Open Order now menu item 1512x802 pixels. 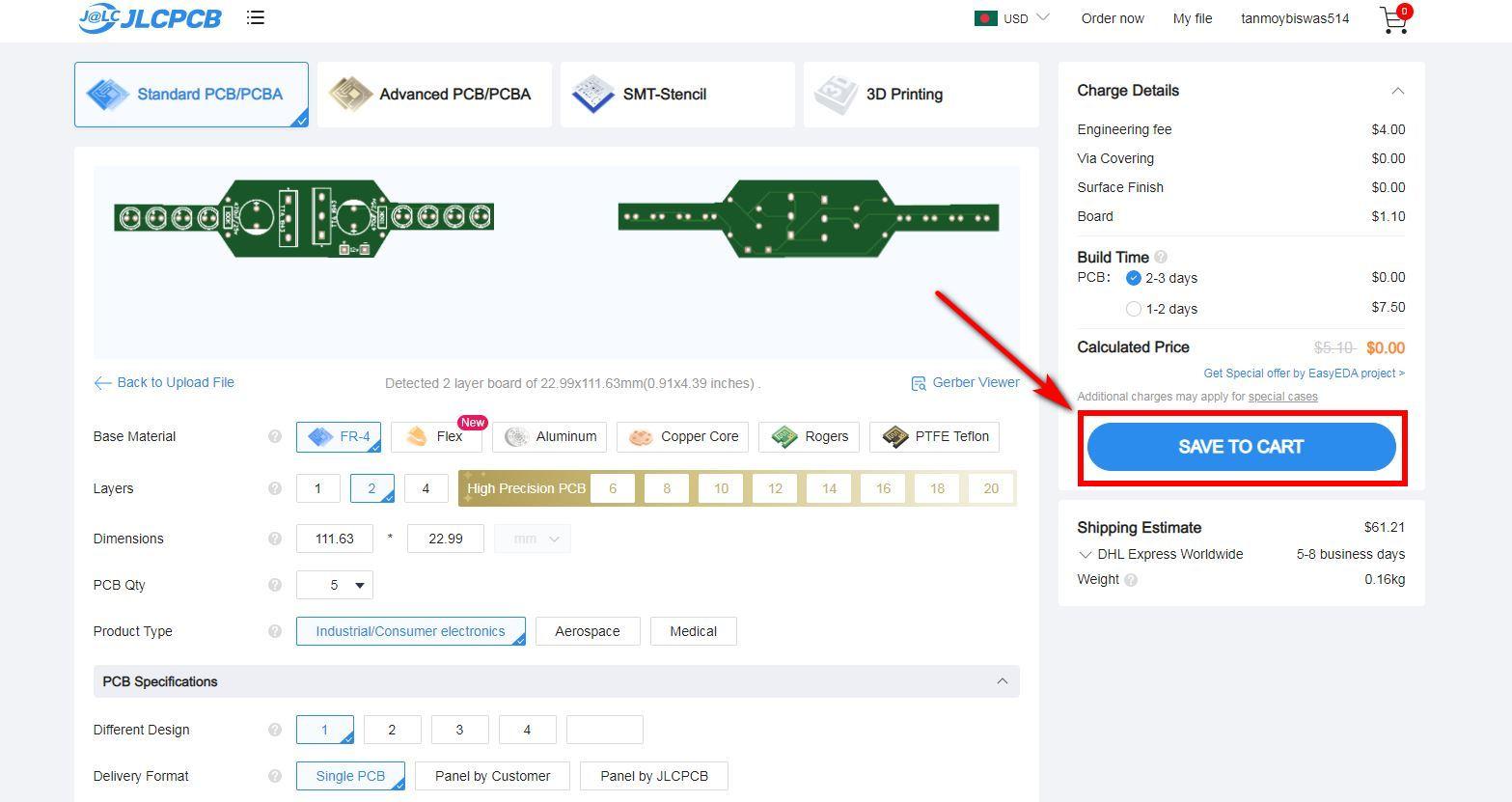pyautogui.click(x=1113, y=18)
